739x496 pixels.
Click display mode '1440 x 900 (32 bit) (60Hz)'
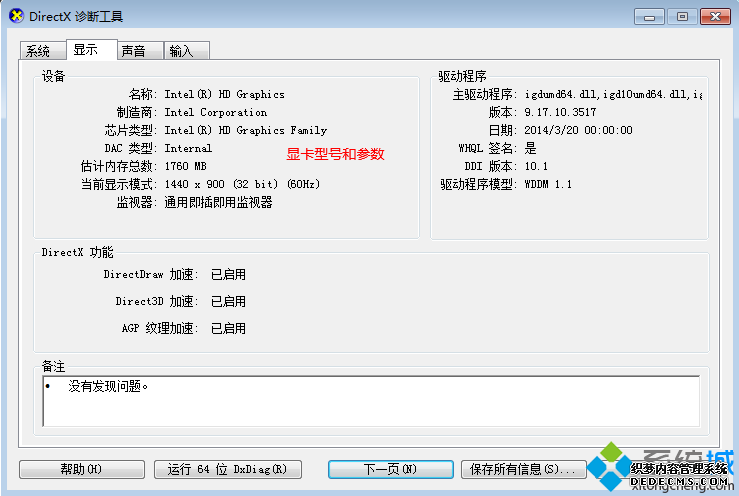pyautogui.click(x=242, y=184)
